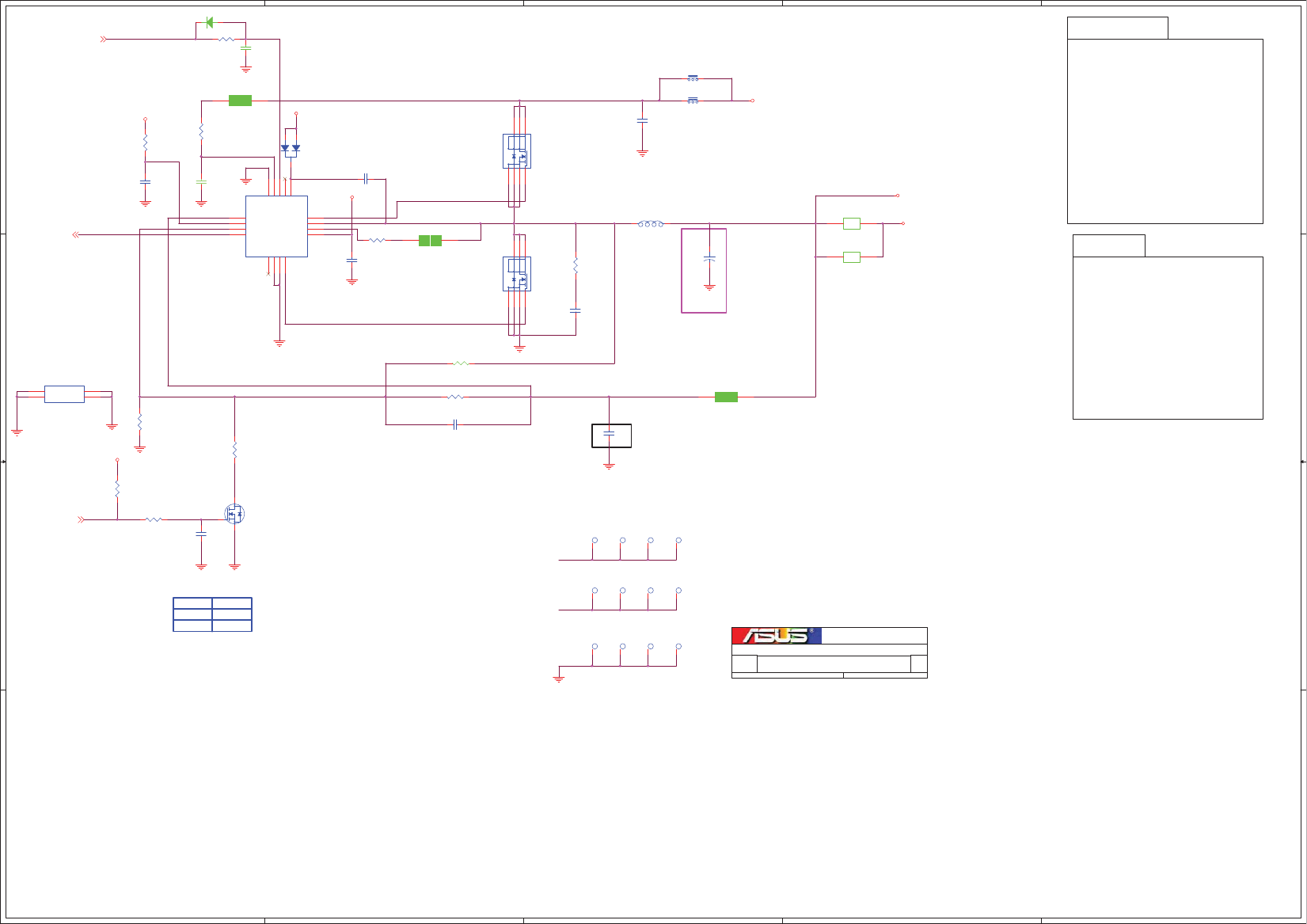The image size is (1307, 924).
Task: Select the upper MOSFET symbol box
Action: pos(517,151)
